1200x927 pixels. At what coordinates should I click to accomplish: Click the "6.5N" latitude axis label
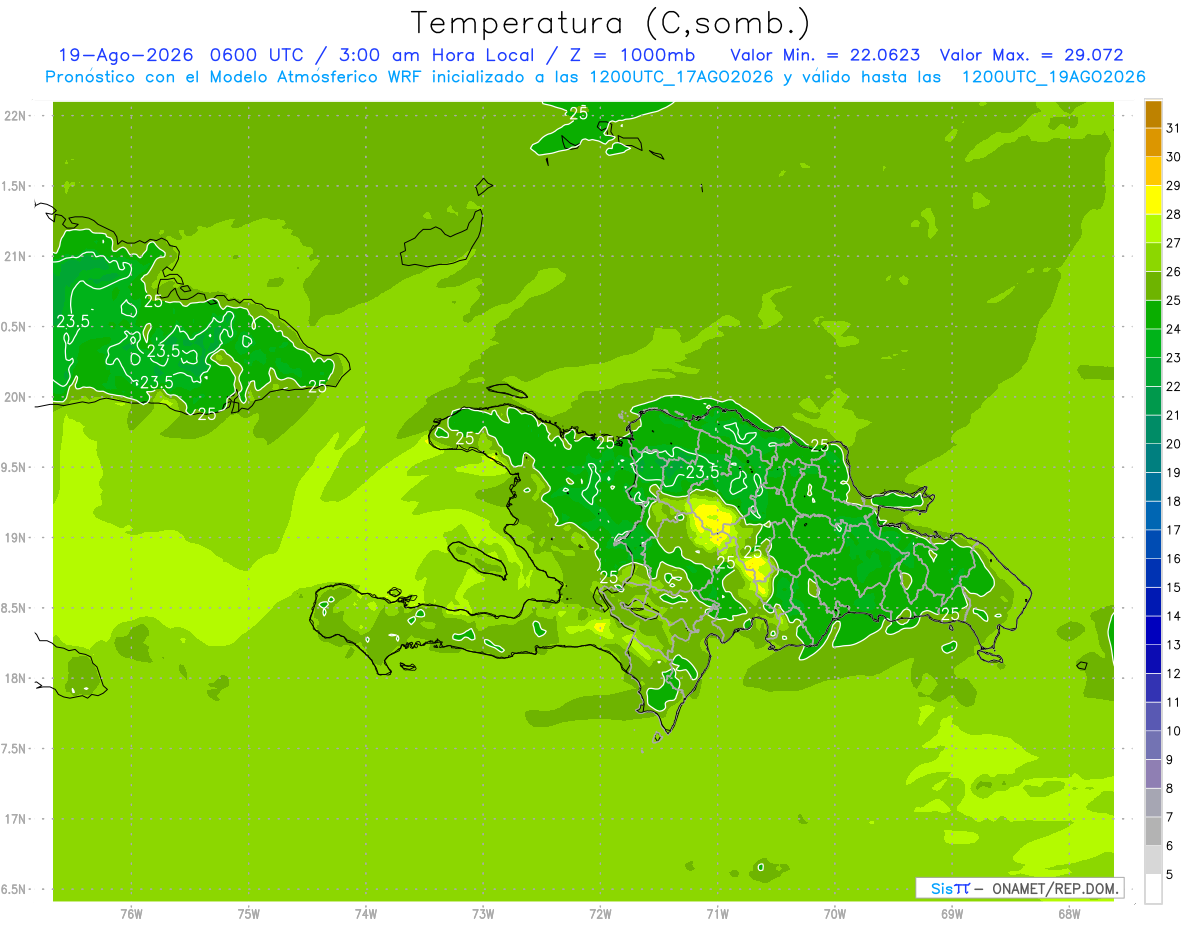pos(14,890)
